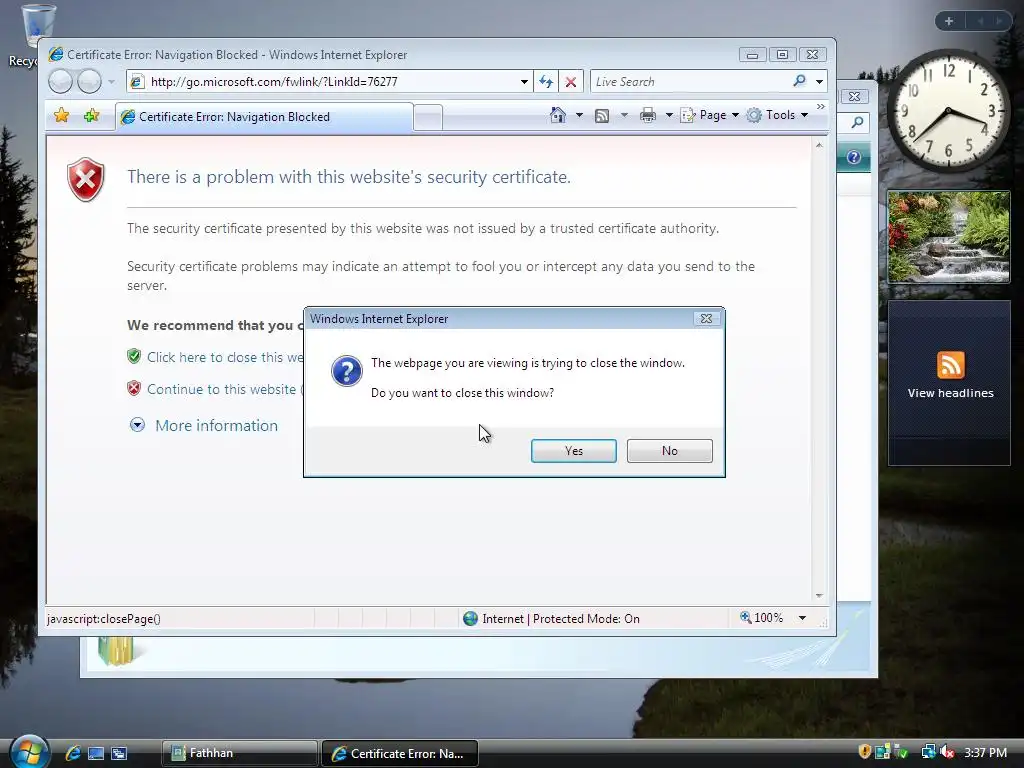This screenshot has height=768, width=1024.
Task: Close the background window behind Internet Explorer
Action: tap(854, 97)
